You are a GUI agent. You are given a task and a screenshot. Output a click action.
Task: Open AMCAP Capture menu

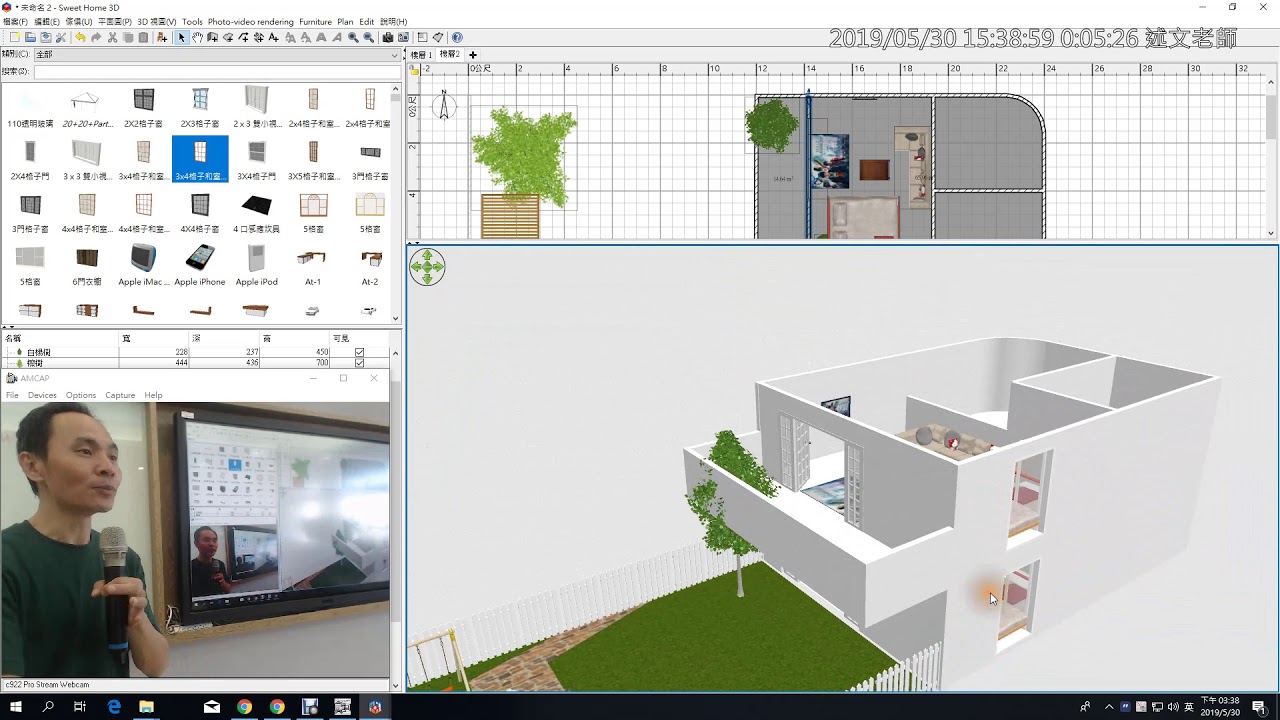[x=120, y=395]
